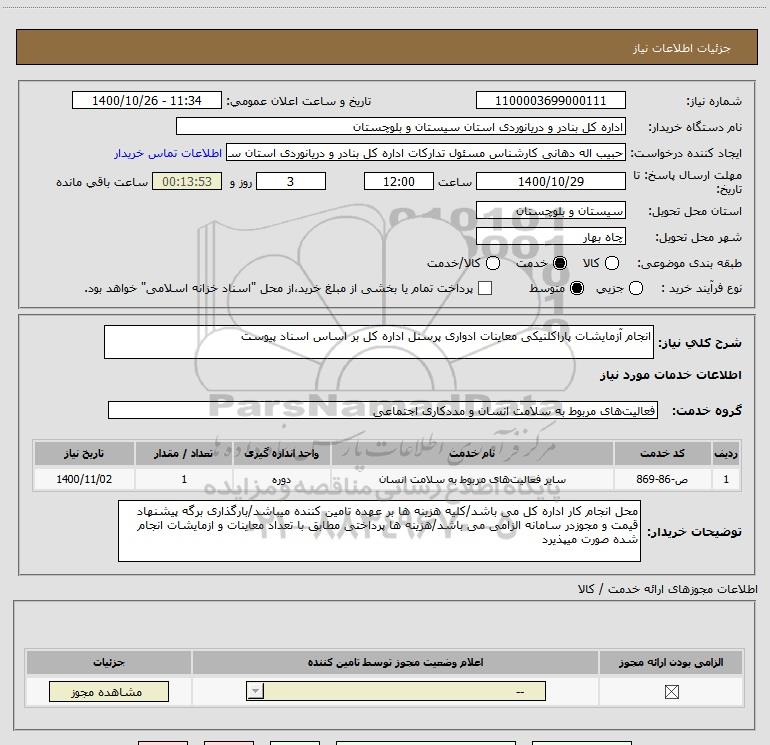Click the days remaining field showing 3
Image resolution: width=770 pixels, height=745 pixels.
[x=291, y=181]
